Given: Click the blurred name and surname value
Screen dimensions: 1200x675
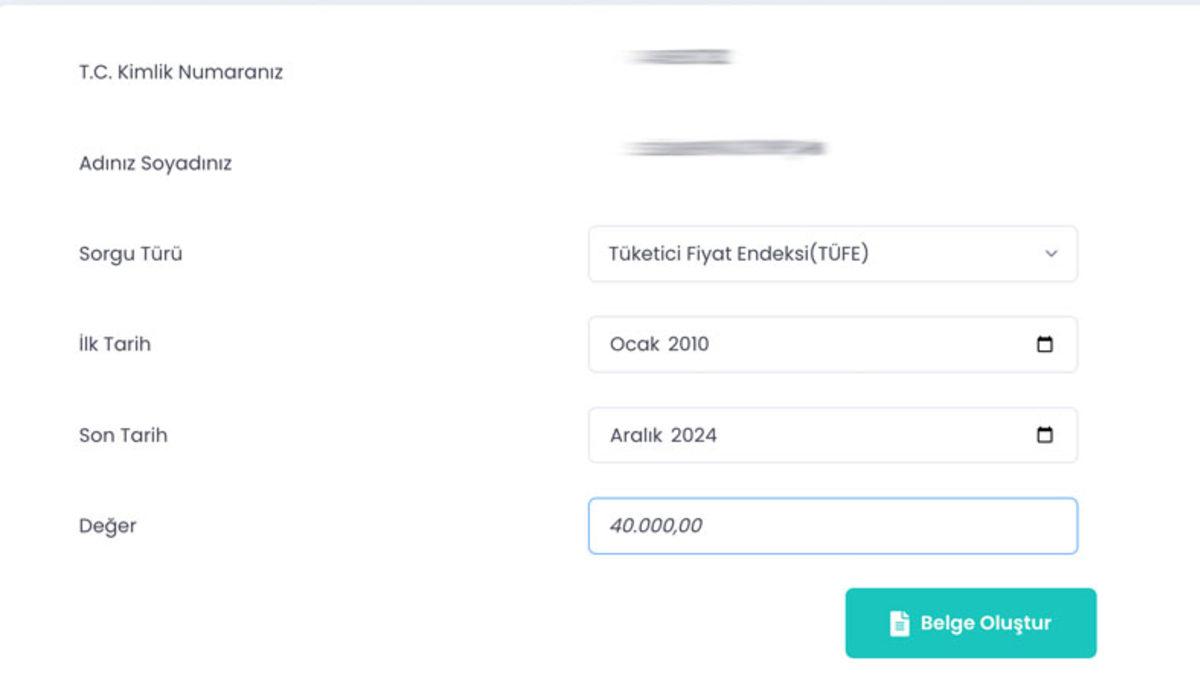Looking at the screenshot, I should (724, 149).
